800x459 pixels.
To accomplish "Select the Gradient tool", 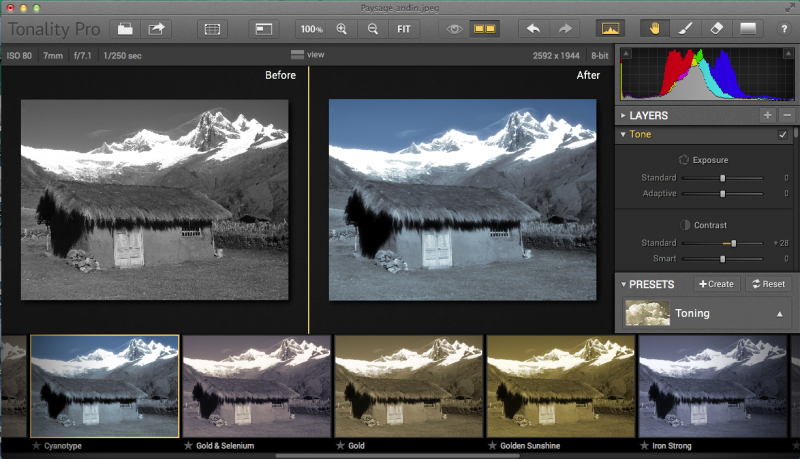I will tap(747, 29).
